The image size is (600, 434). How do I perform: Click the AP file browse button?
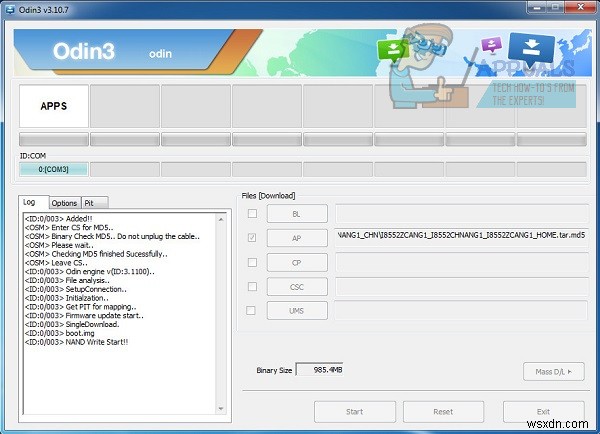click(x=297, y=238)
